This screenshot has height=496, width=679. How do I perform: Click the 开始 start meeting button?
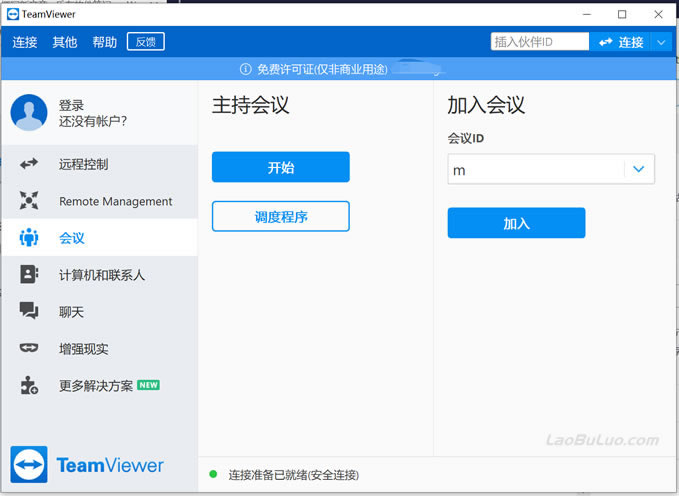pos(281,167)
